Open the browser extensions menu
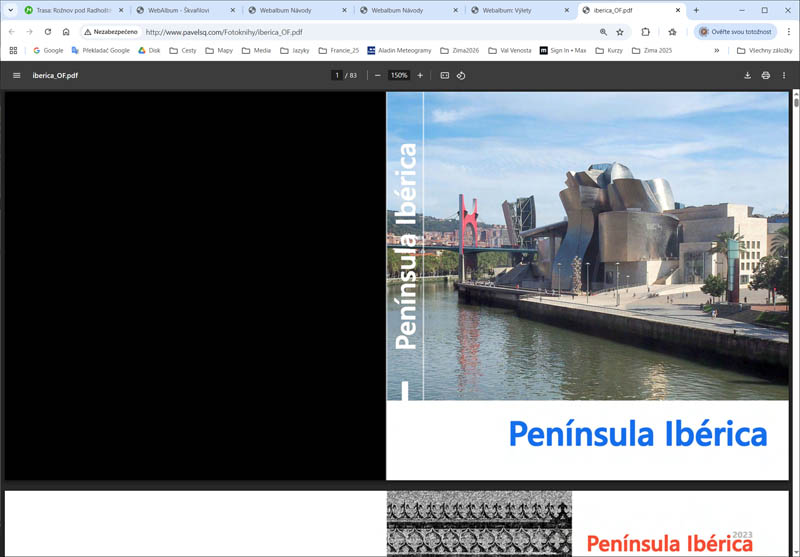Viewport: 800px width, 557px height. pyautogui.click(x=646, y=32)
